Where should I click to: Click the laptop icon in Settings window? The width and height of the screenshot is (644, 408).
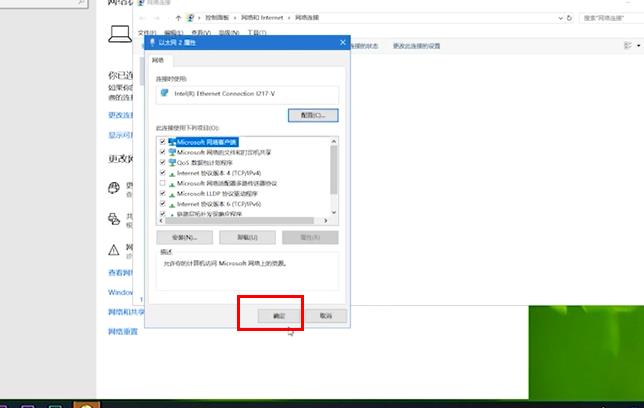[x=120, y=34]
